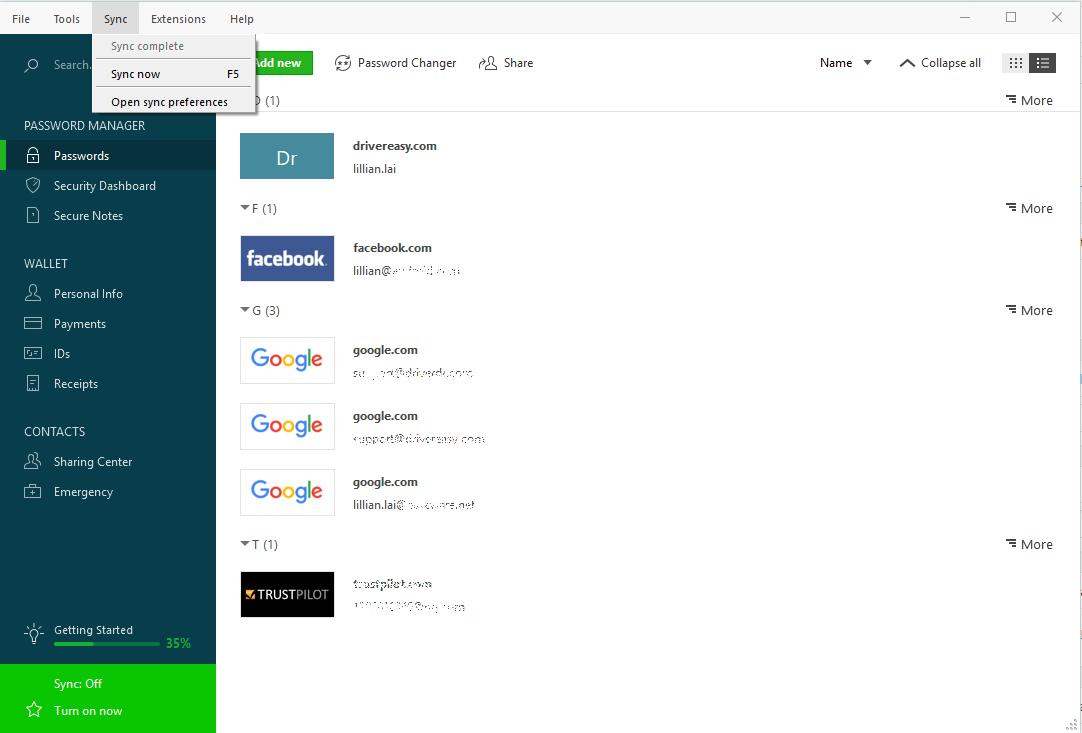Click the Password Changer icon
The height and width of the screenshot is (733, 1082).
tap(343, 63)
